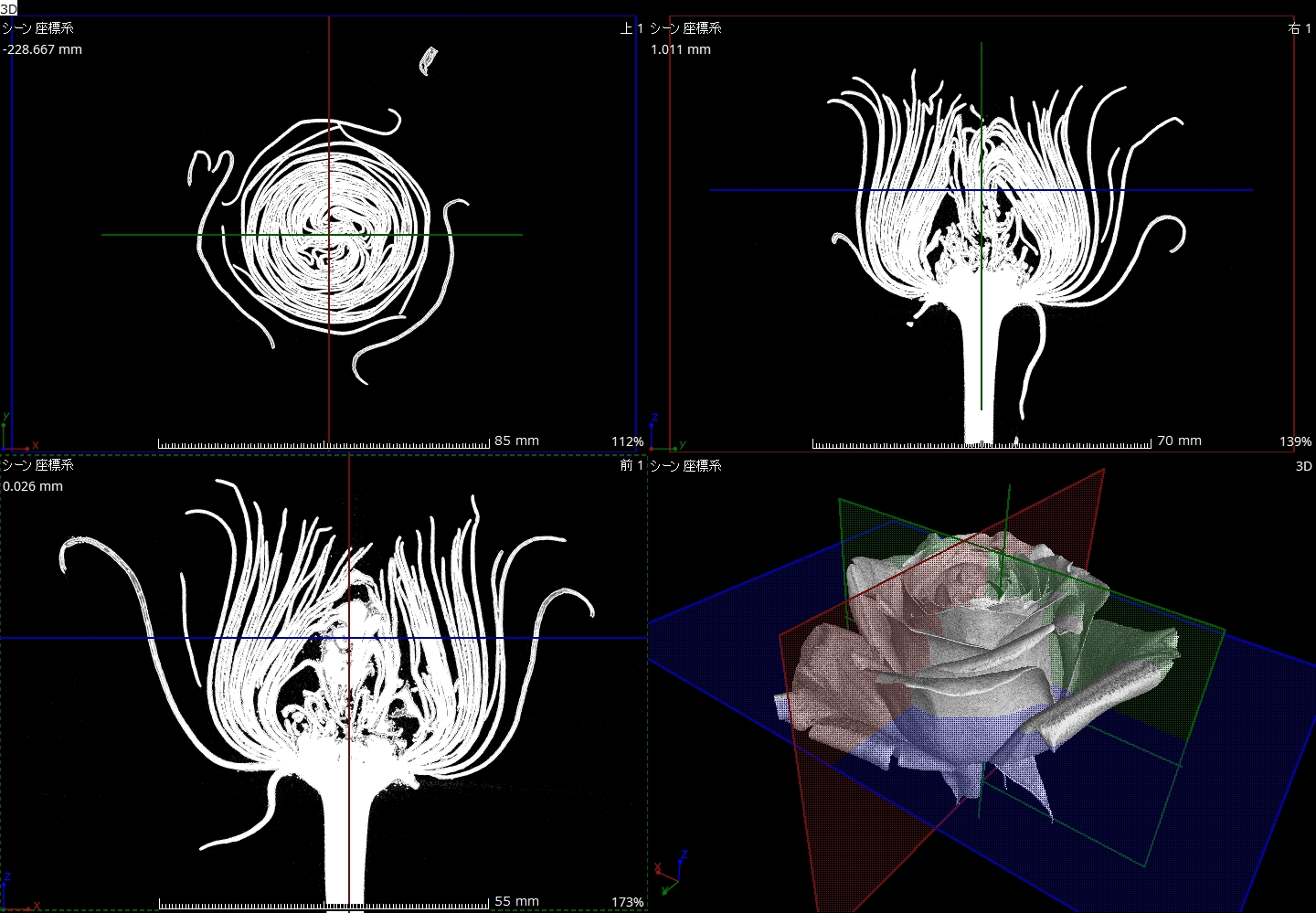The width and height of the screenshot is (1316, 913).
Task: Open coordinate system label in 3D view
Action: tap(685, 465)
